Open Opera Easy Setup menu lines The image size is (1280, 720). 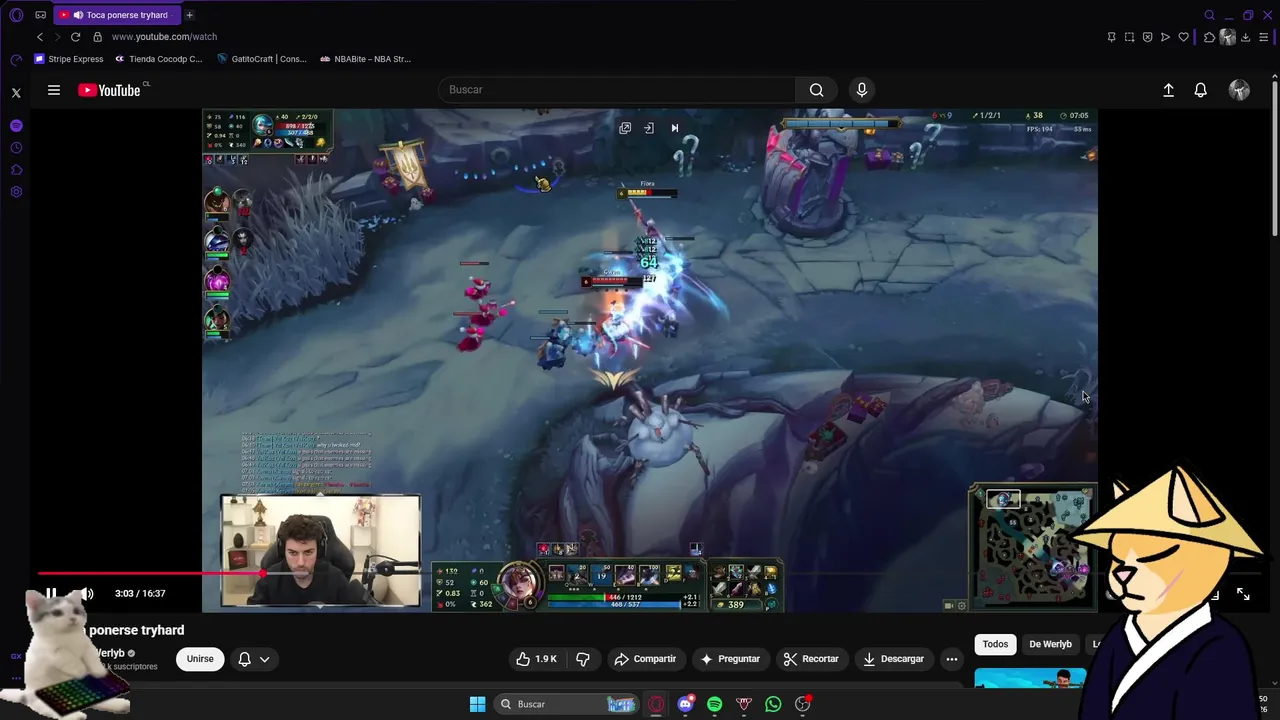click(1264, 37)
